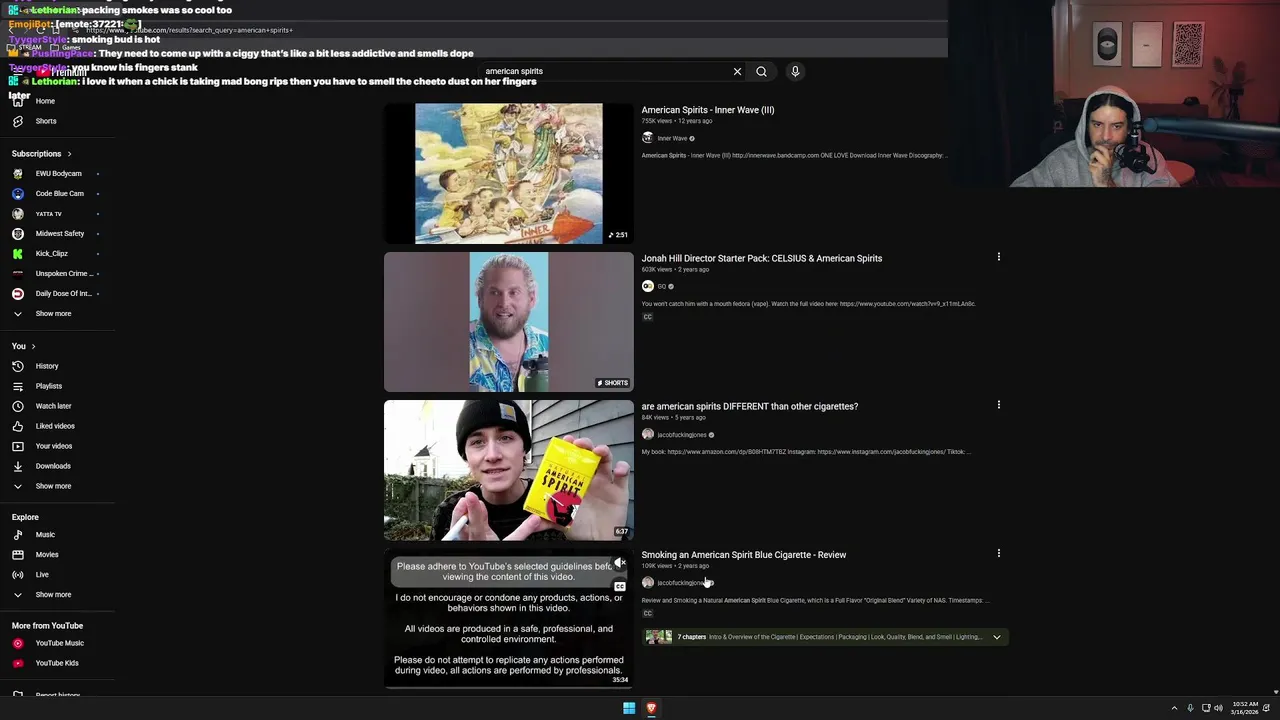Screen dimensions: 1280x720
Task: Open the "American Spirits - Inner Wave (III)" title
Action: click(707, 110)
